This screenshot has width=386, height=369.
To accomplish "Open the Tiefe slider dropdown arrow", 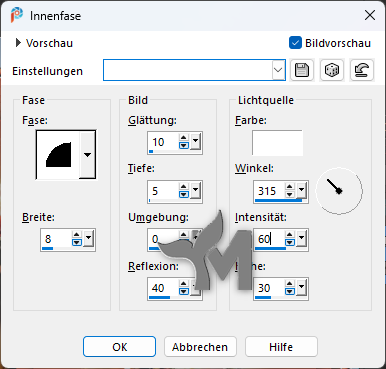I will pos(196,189).
